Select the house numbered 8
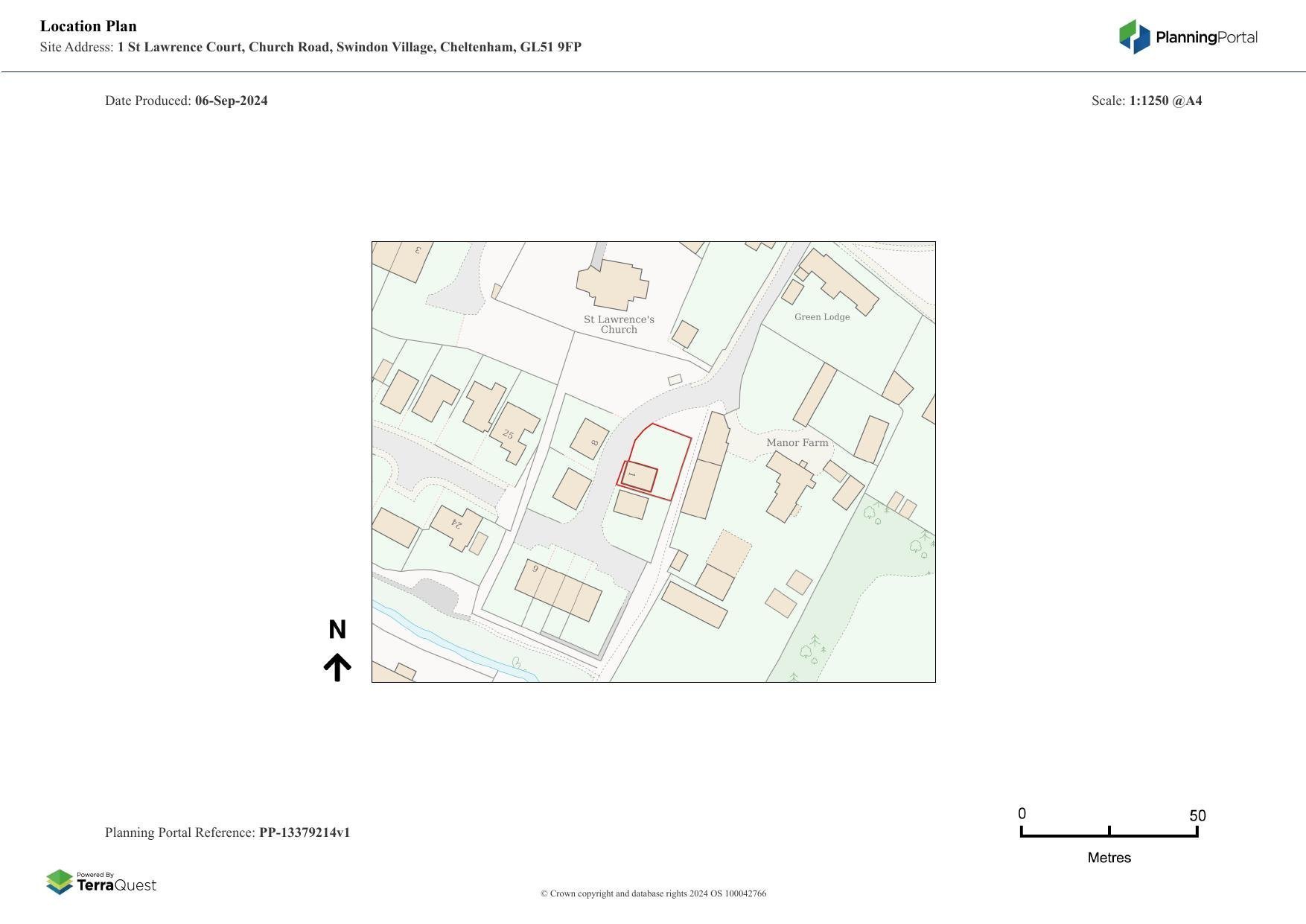The width and height of the screenshot is (1306, 924). pos(590,439)
